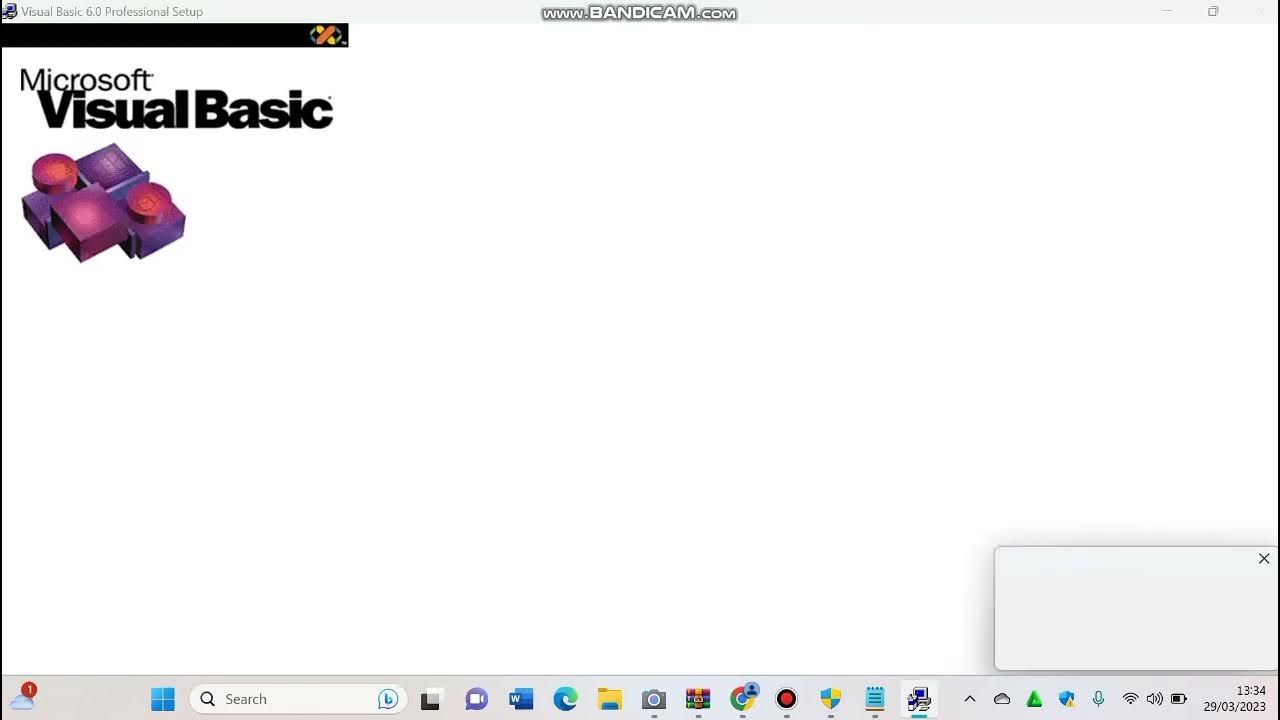
Task: Click the microphone tray icon
Action: click(x=1098, y=699)
